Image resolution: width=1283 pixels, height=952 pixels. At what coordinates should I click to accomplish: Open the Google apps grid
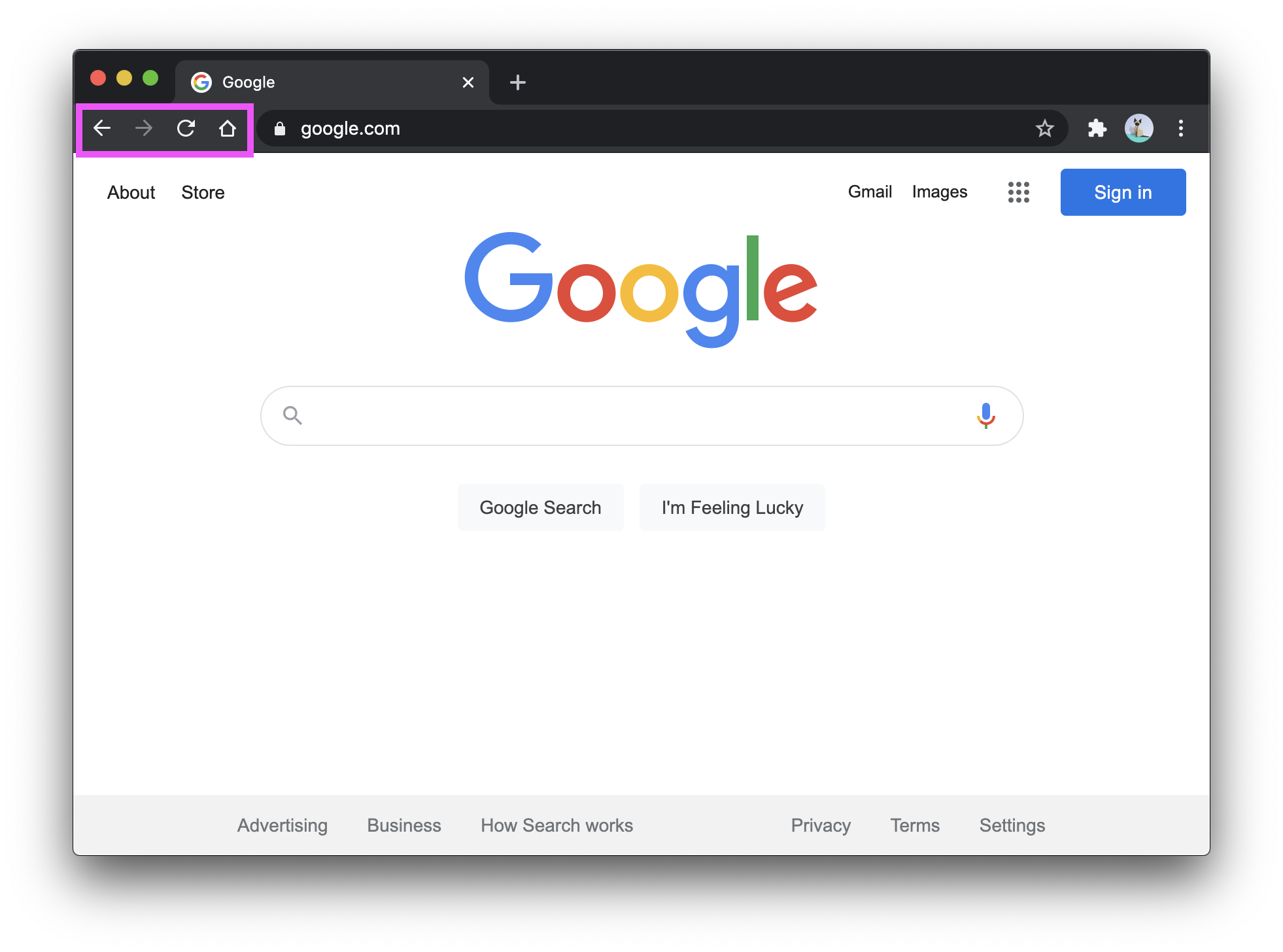tap(1019, 192)
